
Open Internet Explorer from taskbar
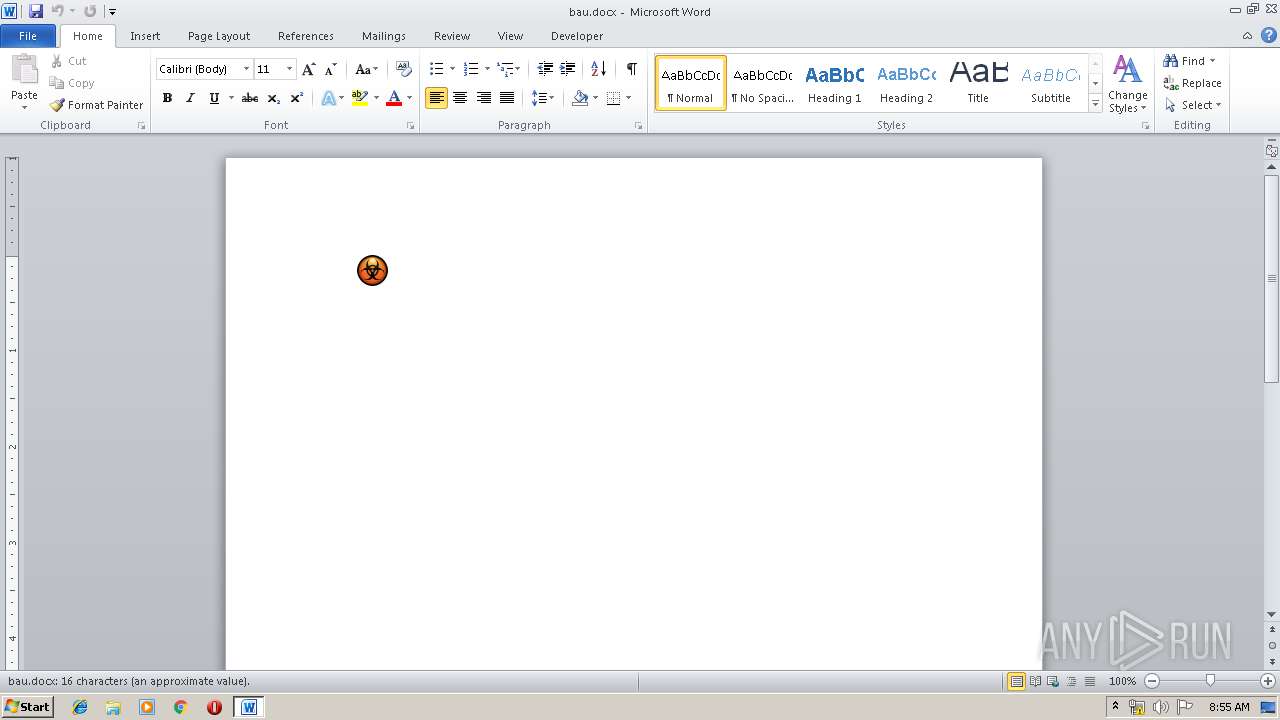click(x=80, y=707)
